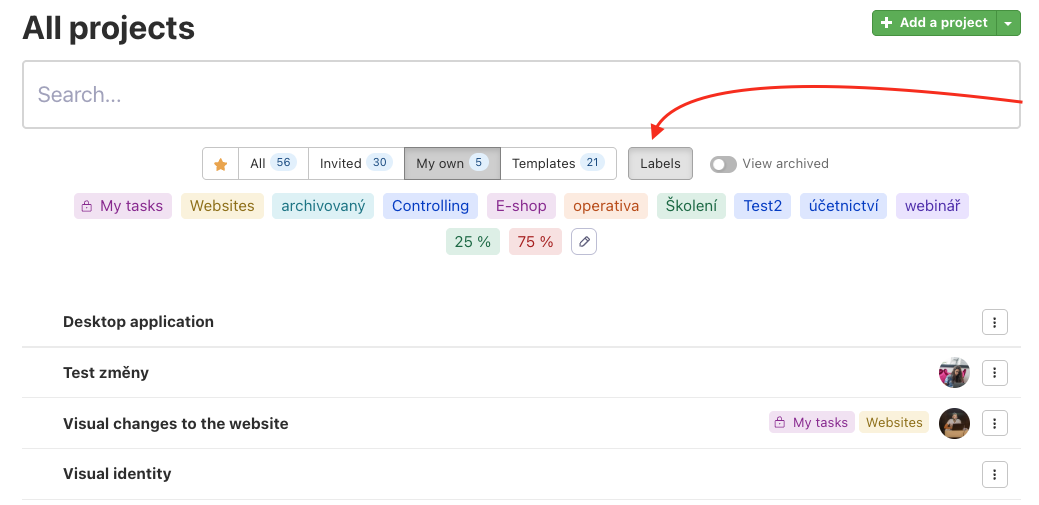Click the avatar on Test změny row
This screenshot has width=1039, height=505.
[x=954, y=372]
